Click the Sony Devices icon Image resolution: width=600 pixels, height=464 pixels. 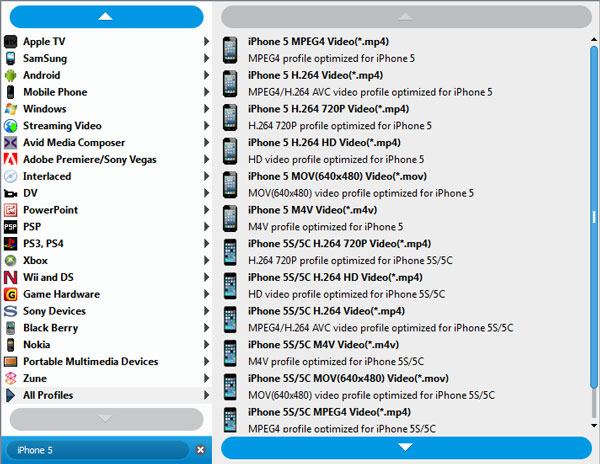point(10,311)
